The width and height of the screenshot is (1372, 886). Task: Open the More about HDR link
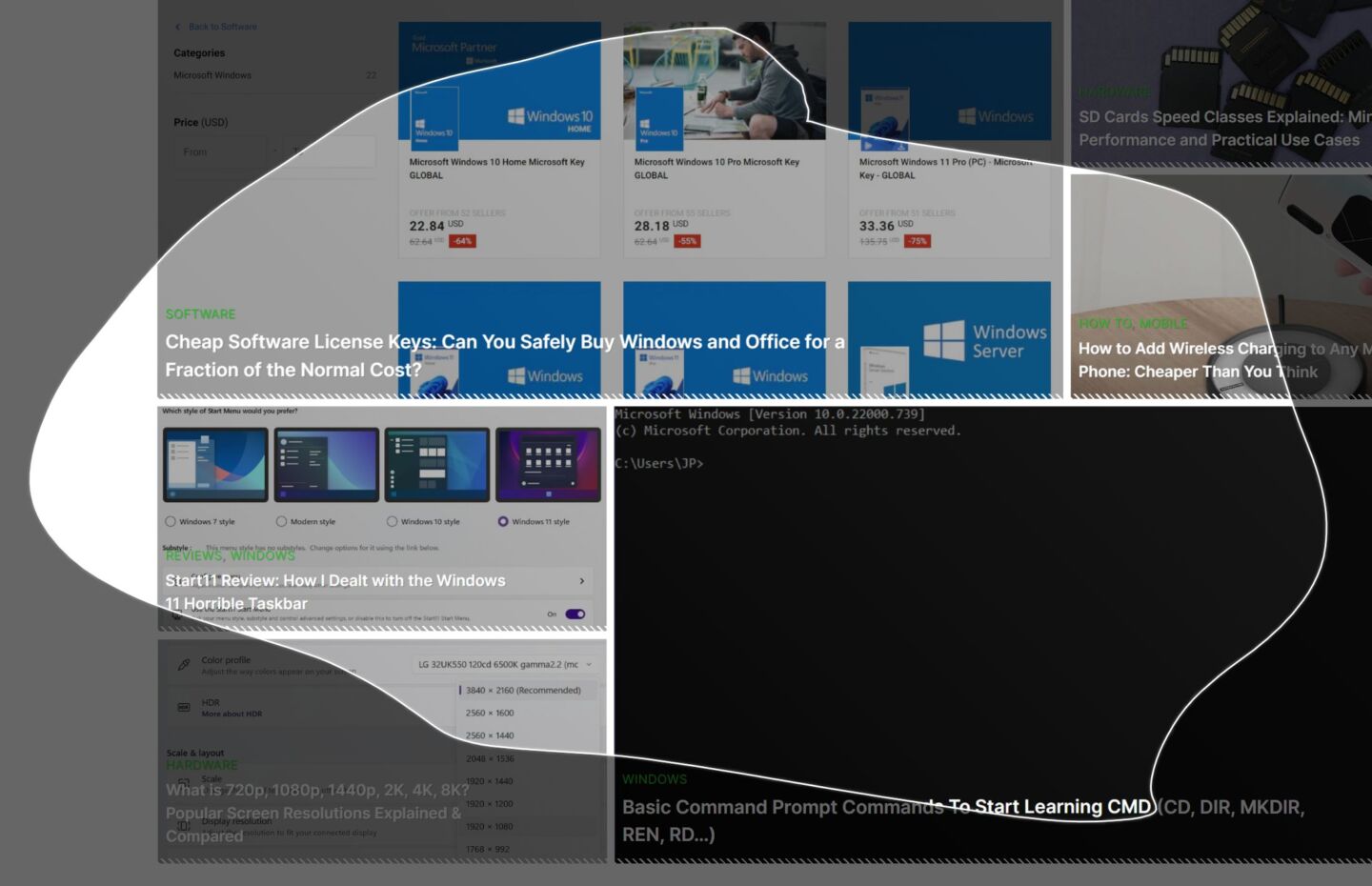[233, 714]
